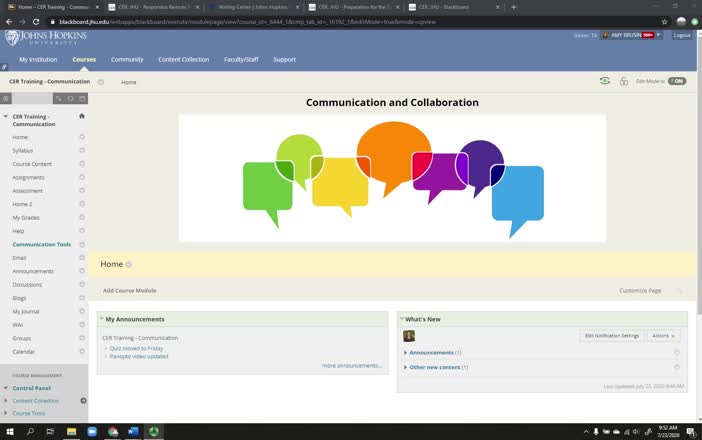The image size is (702, 440).
Task: Click Customize Page button
Action: pos(640,290)
